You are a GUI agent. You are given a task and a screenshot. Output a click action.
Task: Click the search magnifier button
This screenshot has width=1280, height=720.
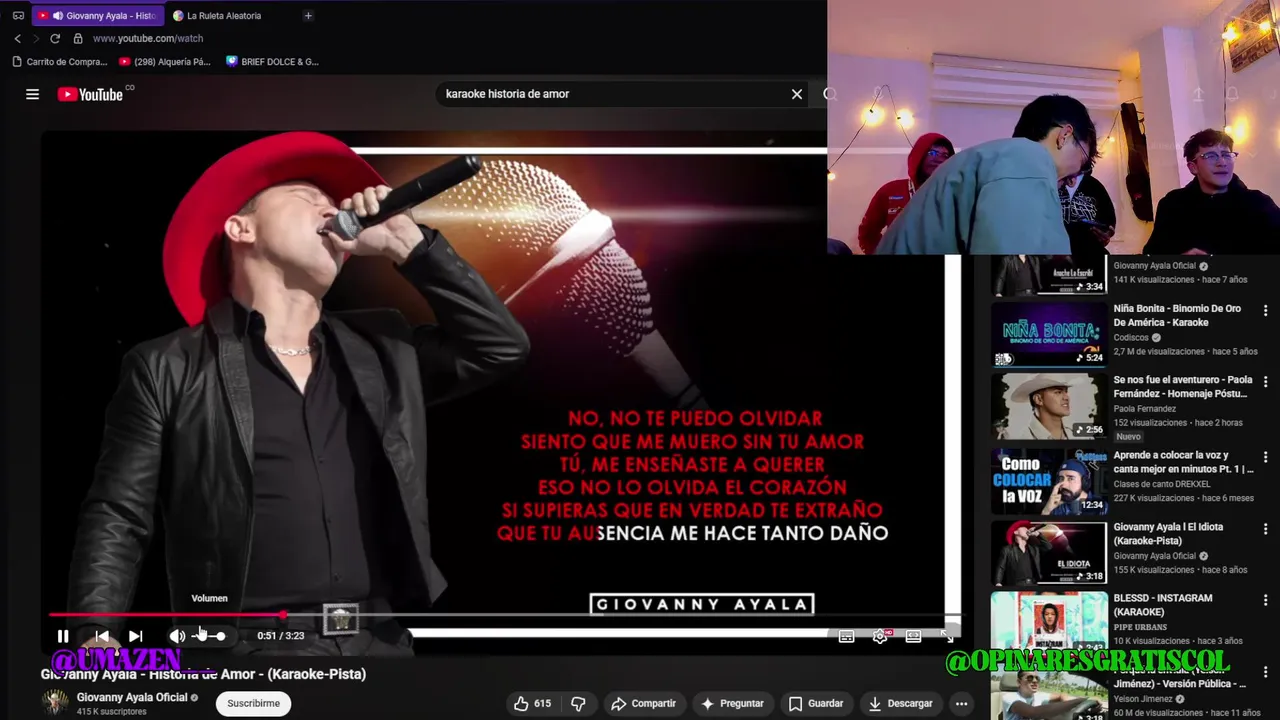click(x=830, y=94)
